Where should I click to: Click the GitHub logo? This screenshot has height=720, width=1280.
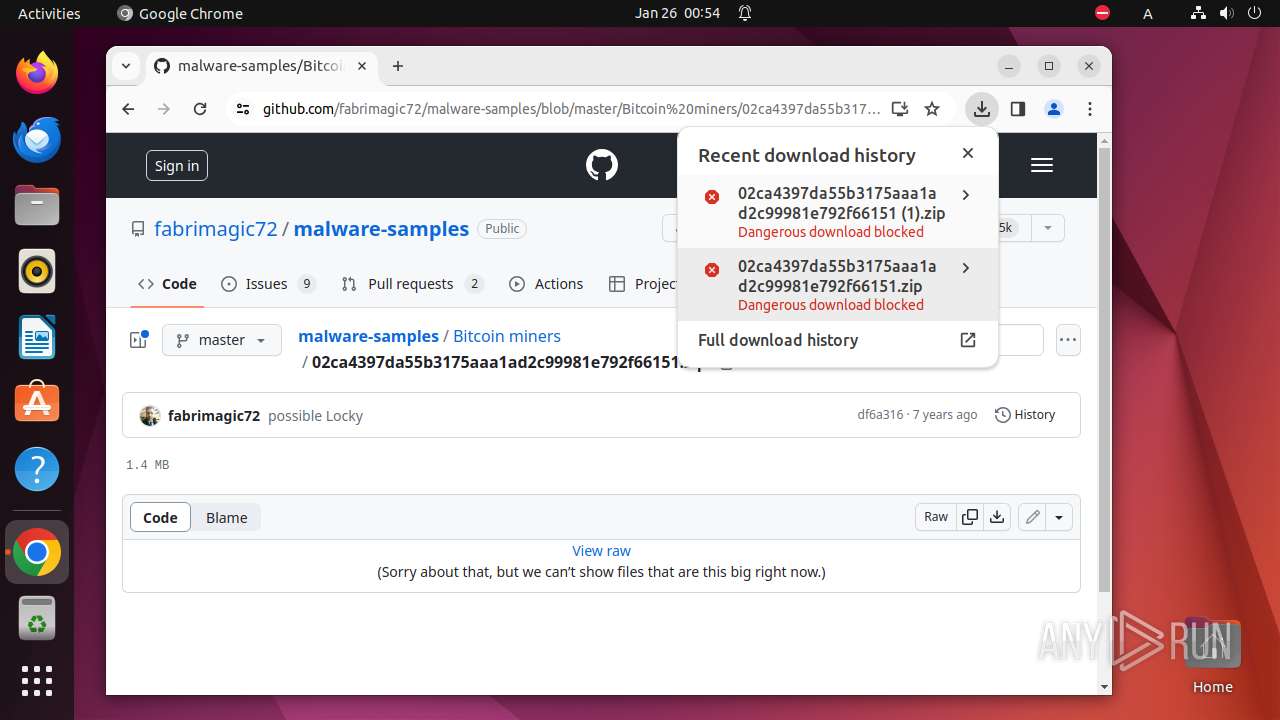pyautogui.click(x=602, y=165)
